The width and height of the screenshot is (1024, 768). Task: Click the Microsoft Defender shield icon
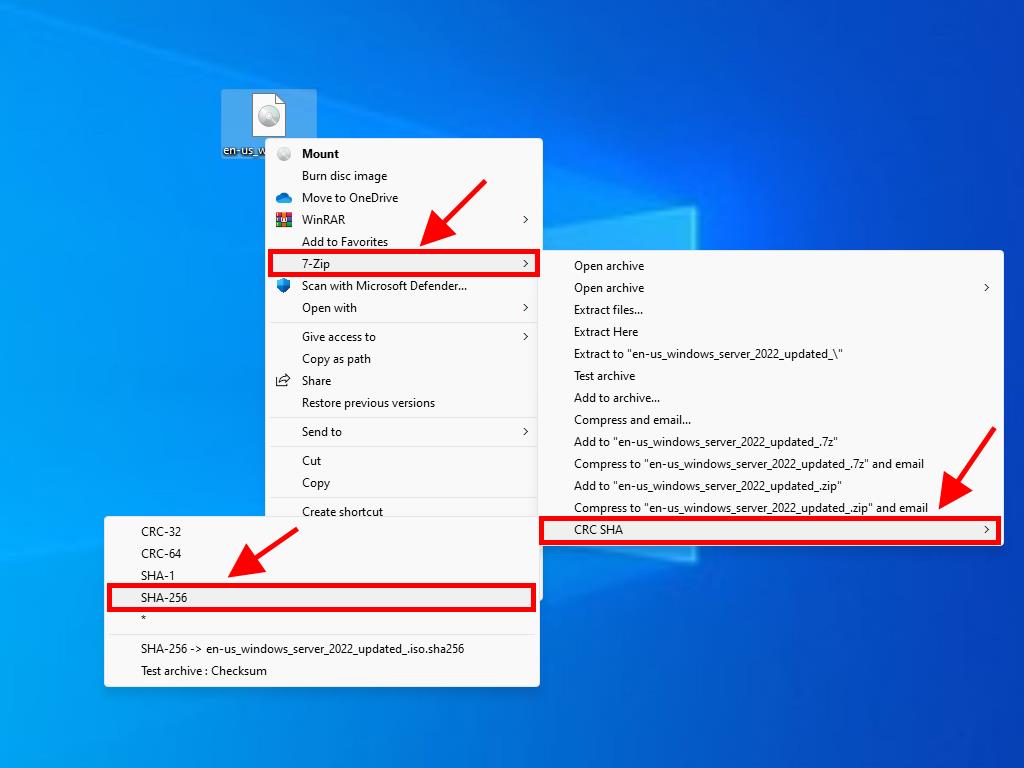pos(284,286)
